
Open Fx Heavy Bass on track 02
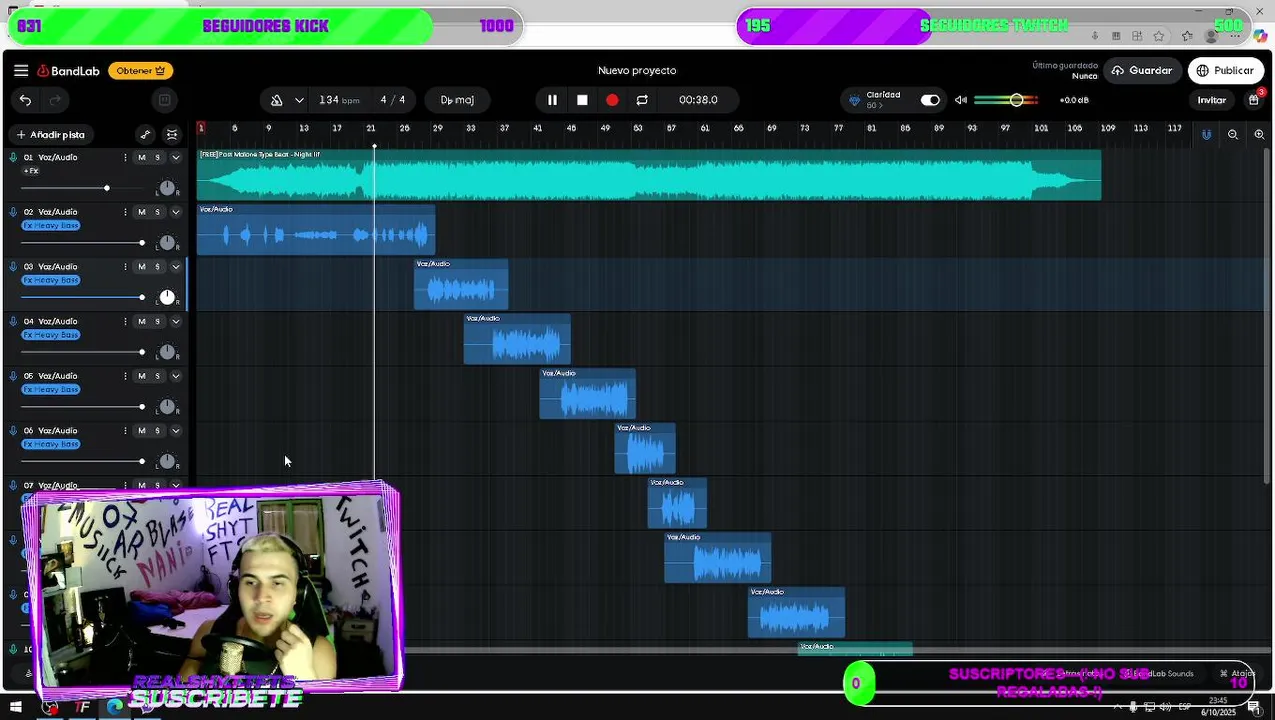[x=51, y=225]
